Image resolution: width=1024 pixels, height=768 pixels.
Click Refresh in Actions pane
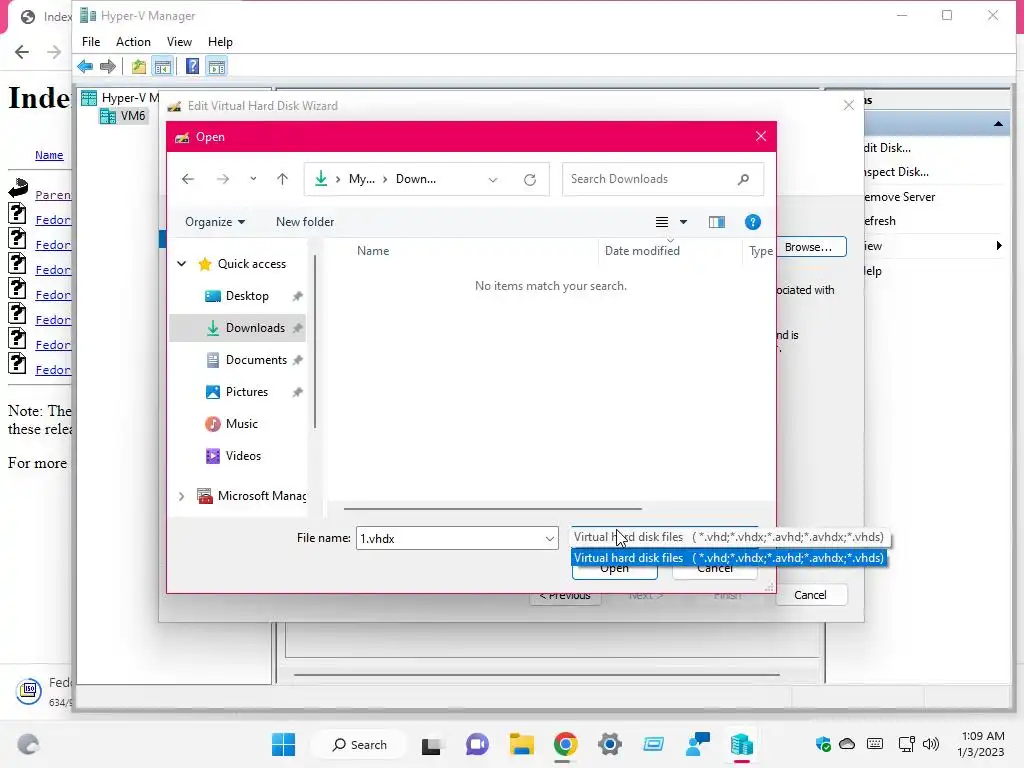pos(880,221)
